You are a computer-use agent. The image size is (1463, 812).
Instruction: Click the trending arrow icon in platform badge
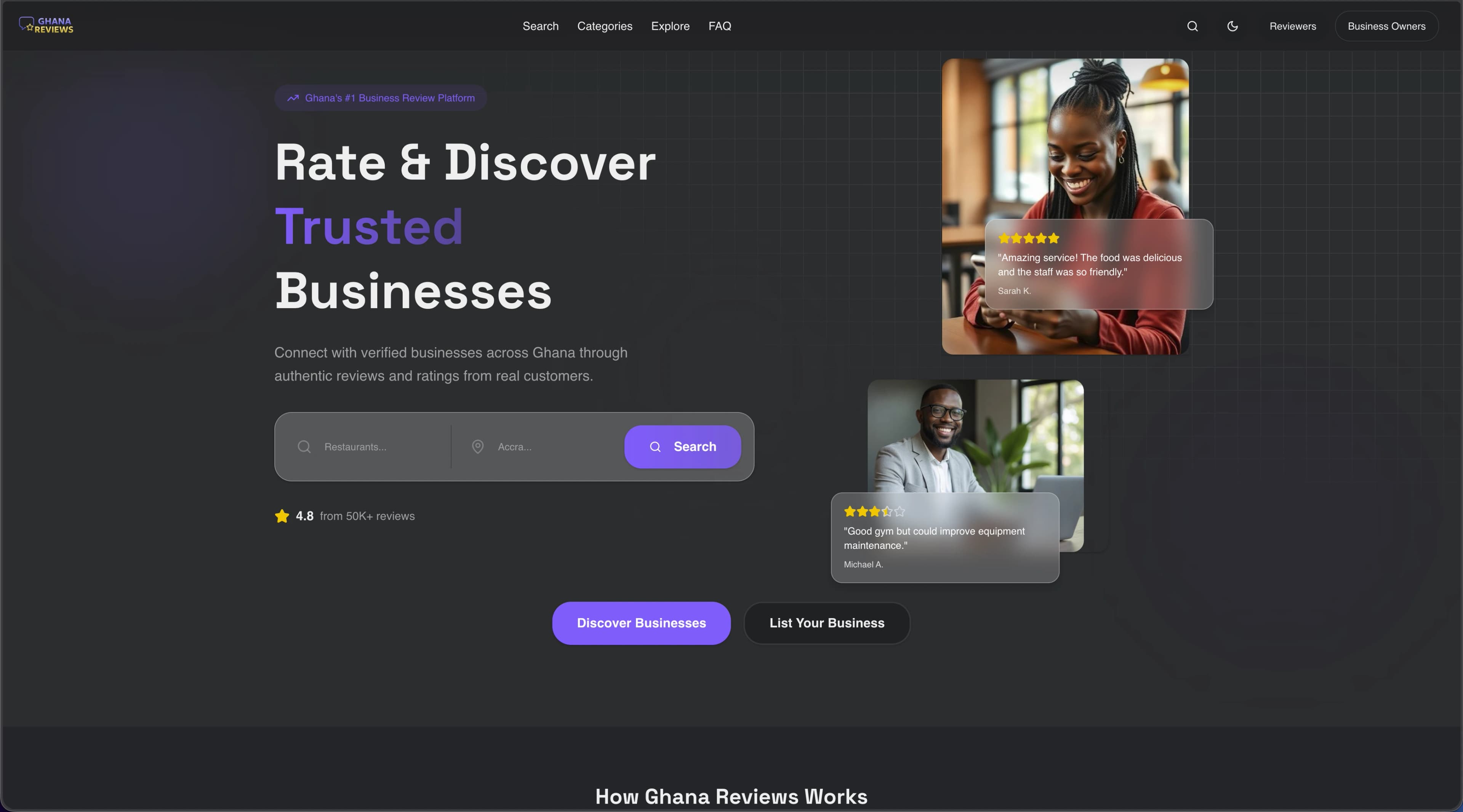point(293,98)
